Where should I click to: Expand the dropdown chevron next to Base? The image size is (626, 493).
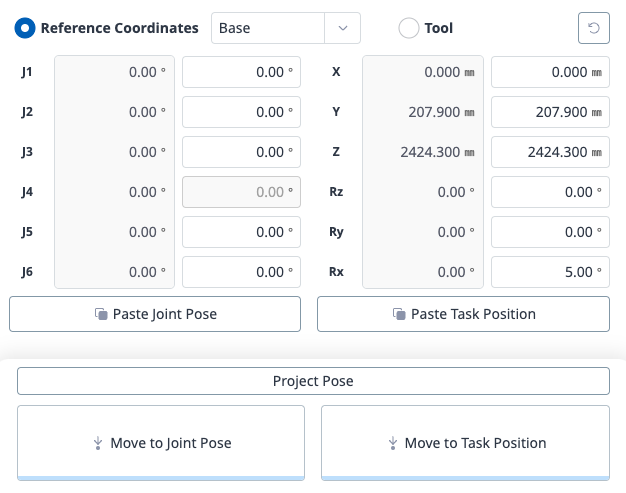(343, 28)
